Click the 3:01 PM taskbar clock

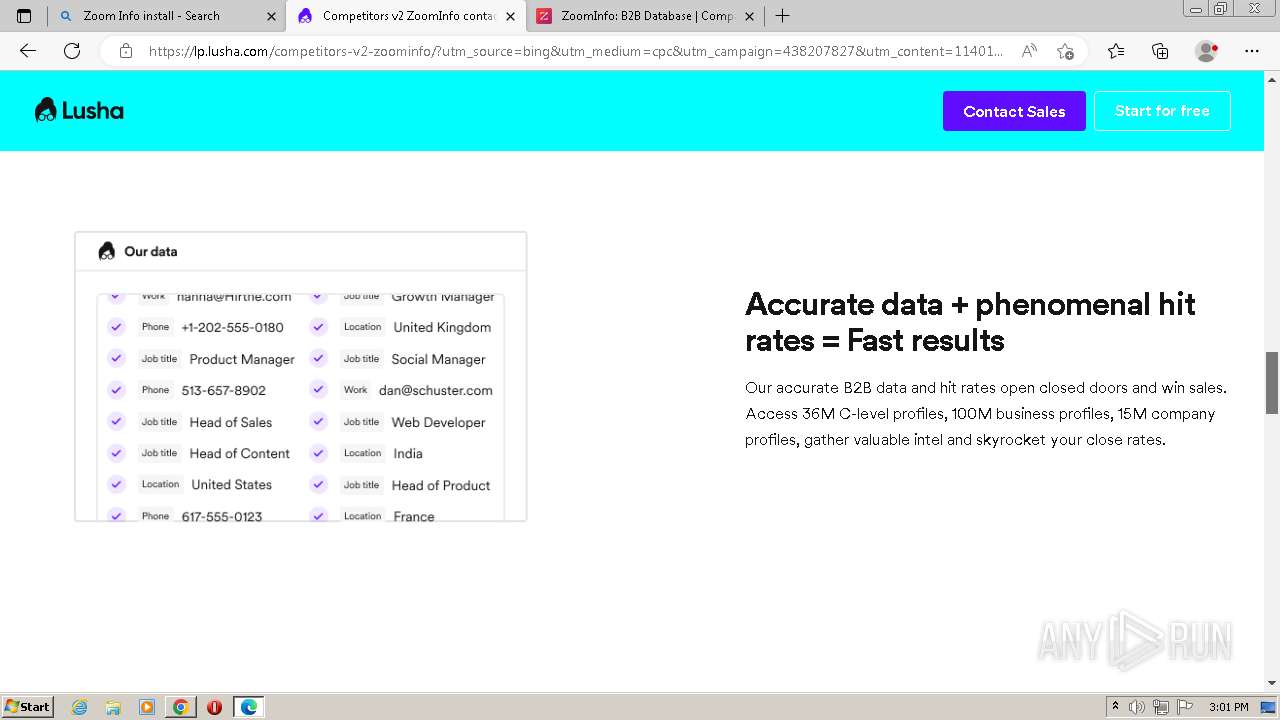click(x=1229, y=707)
